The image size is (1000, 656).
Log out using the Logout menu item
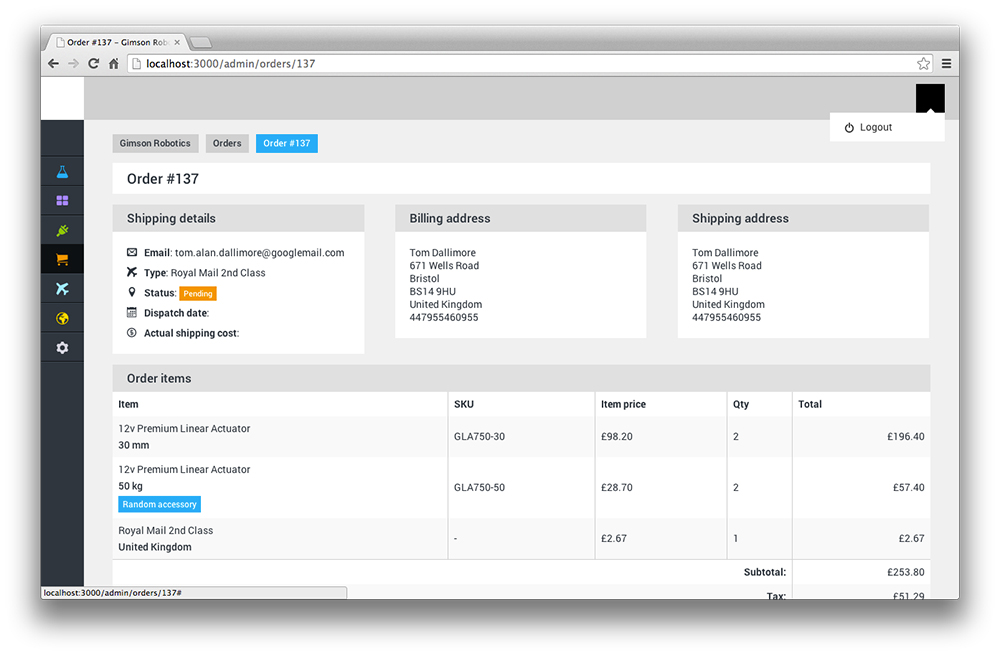click(886, 128)
